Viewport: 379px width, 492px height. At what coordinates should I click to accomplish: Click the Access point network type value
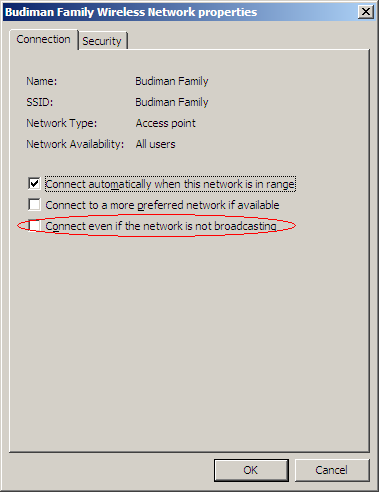(x=165, y=123)
